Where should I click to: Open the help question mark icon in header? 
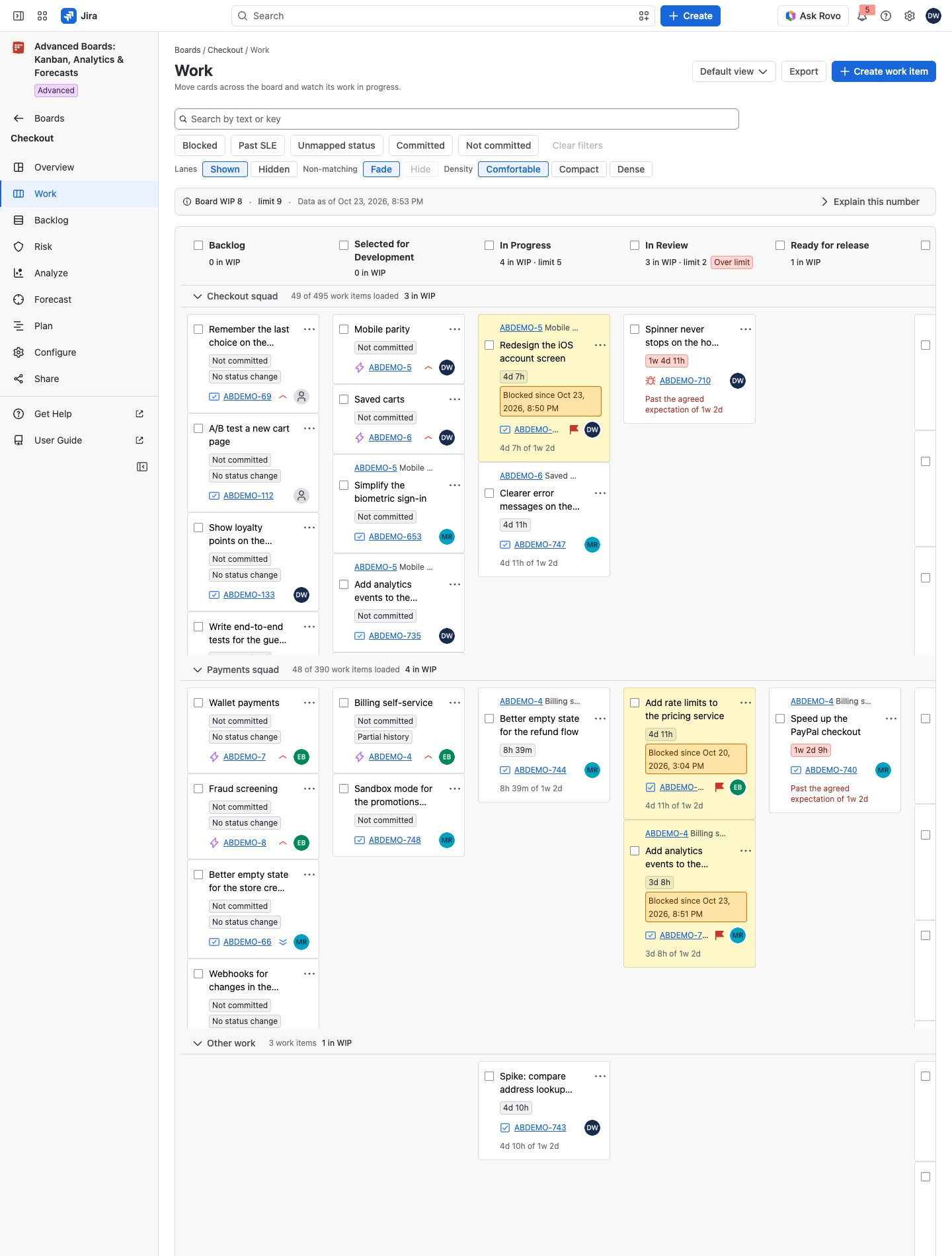pos(886,16)
